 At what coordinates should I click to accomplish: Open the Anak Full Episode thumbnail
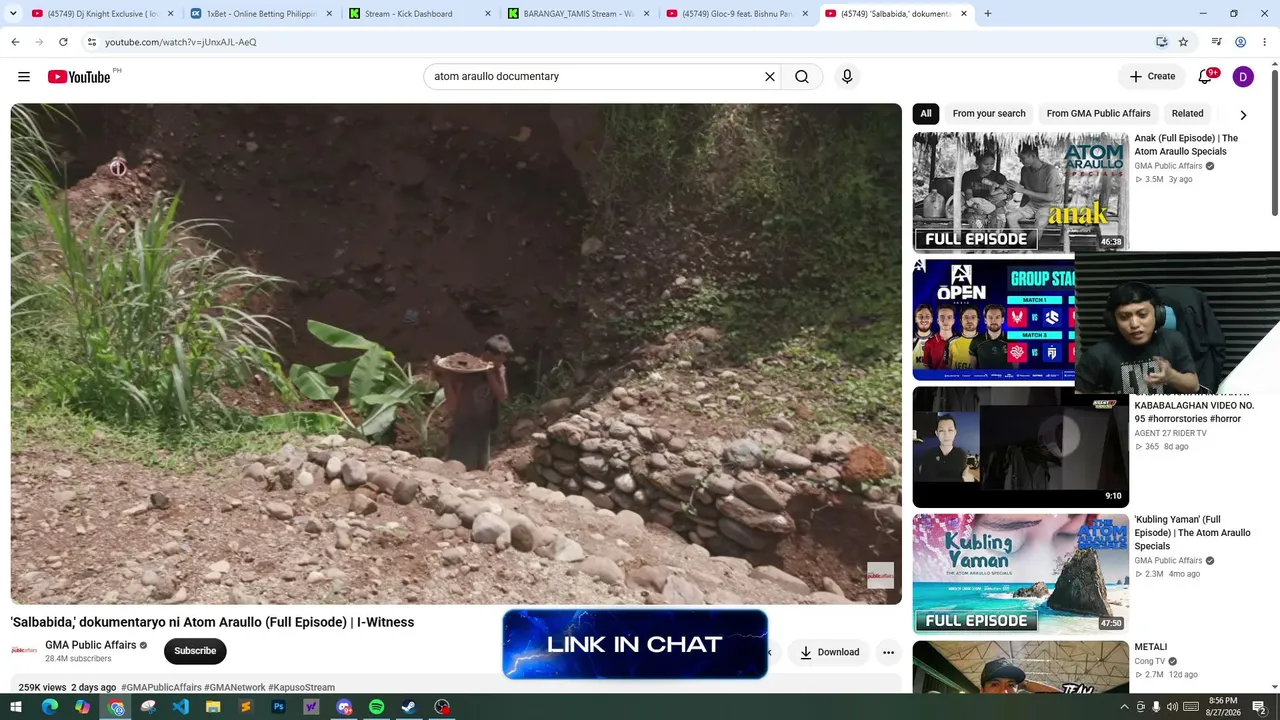(x=1020, y=192)
